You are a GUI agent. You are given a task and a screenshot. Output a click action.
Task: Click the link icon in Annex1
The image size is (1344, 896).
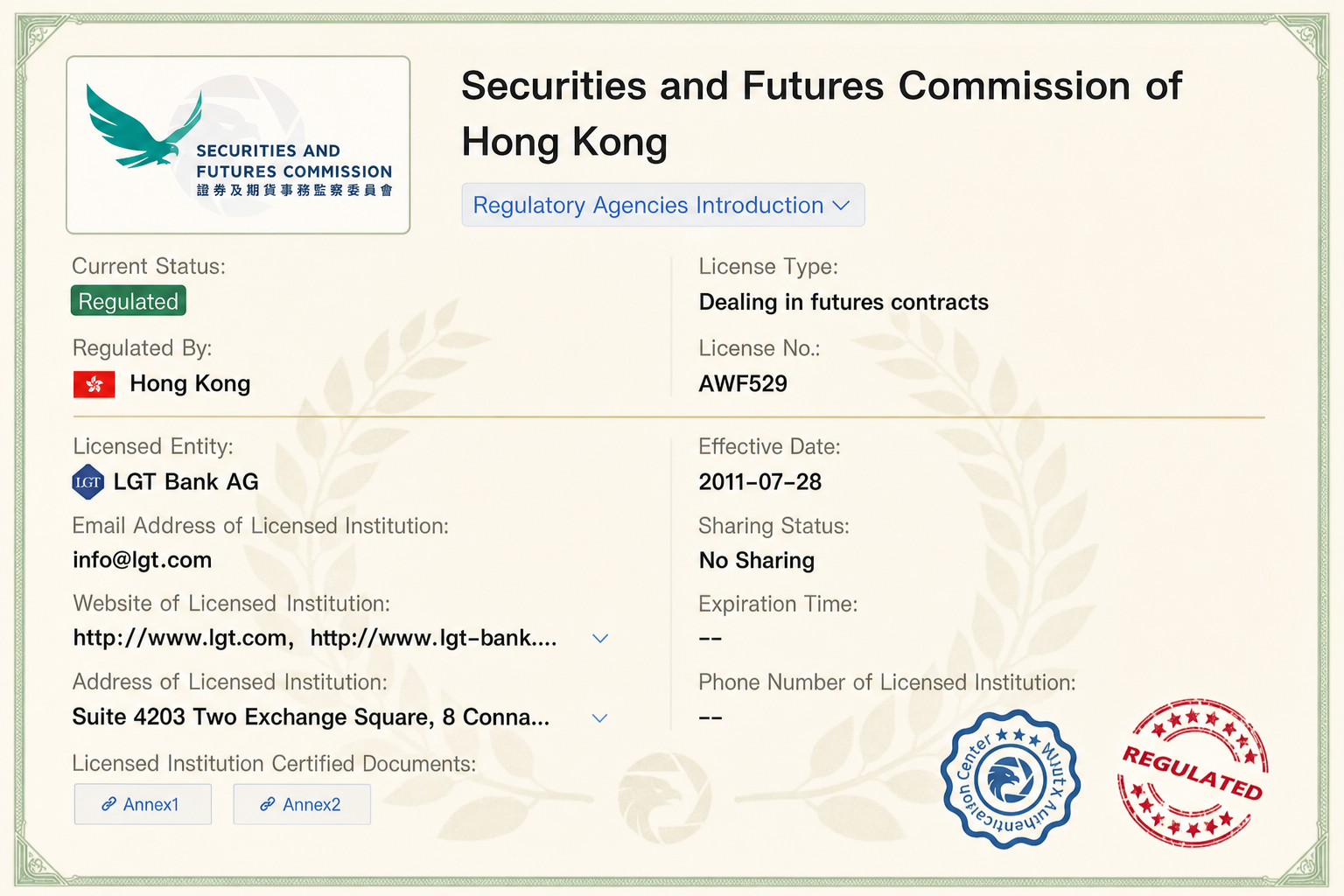(109, 804)
